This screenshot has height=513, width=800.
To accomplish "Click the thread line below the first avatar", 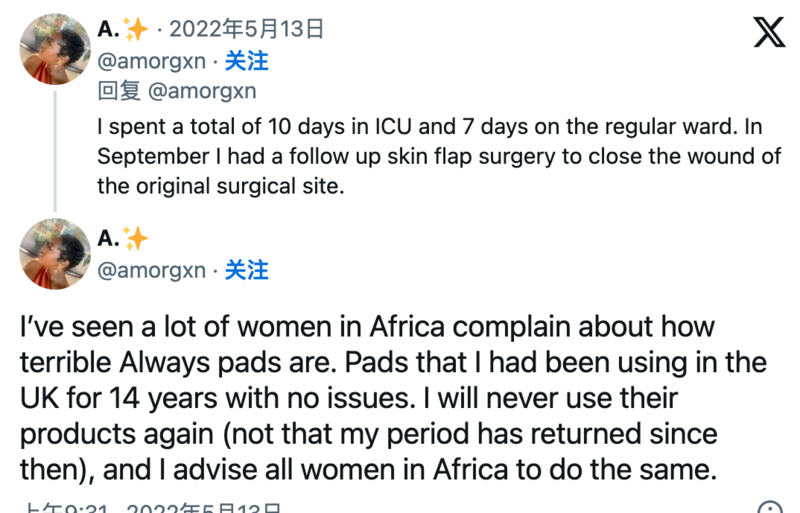I will pyautogui.click(x=55, y=150).
